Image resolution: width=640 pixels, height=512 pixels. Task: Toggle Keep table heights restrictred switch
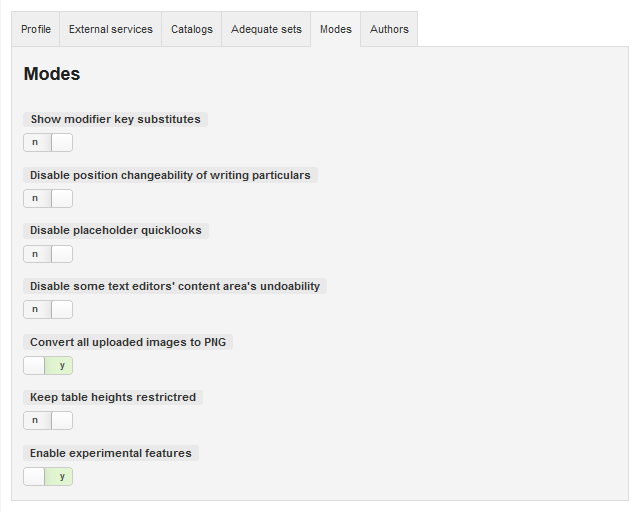pyautogui.click(x=48, y=421)
